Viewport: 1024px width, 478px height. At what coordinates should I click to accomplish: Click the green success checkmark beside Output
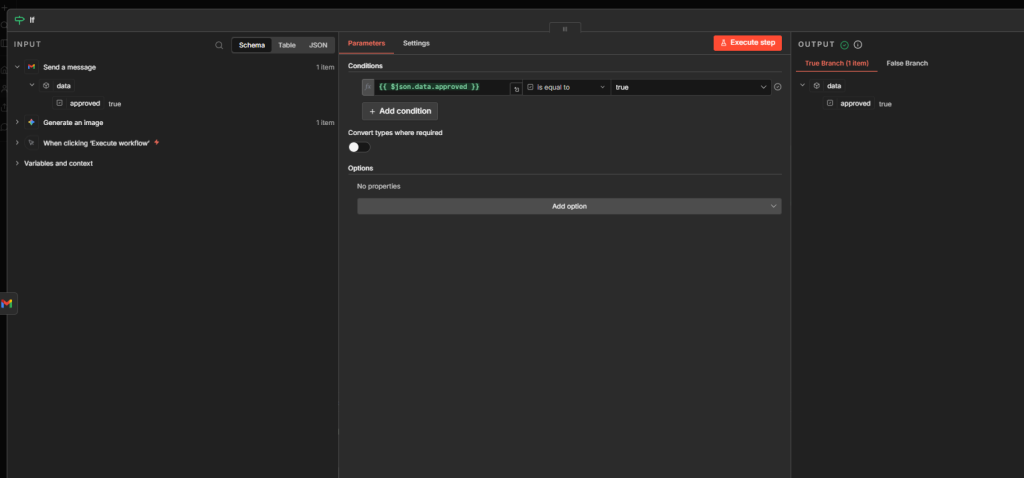[x=844, y=44]
